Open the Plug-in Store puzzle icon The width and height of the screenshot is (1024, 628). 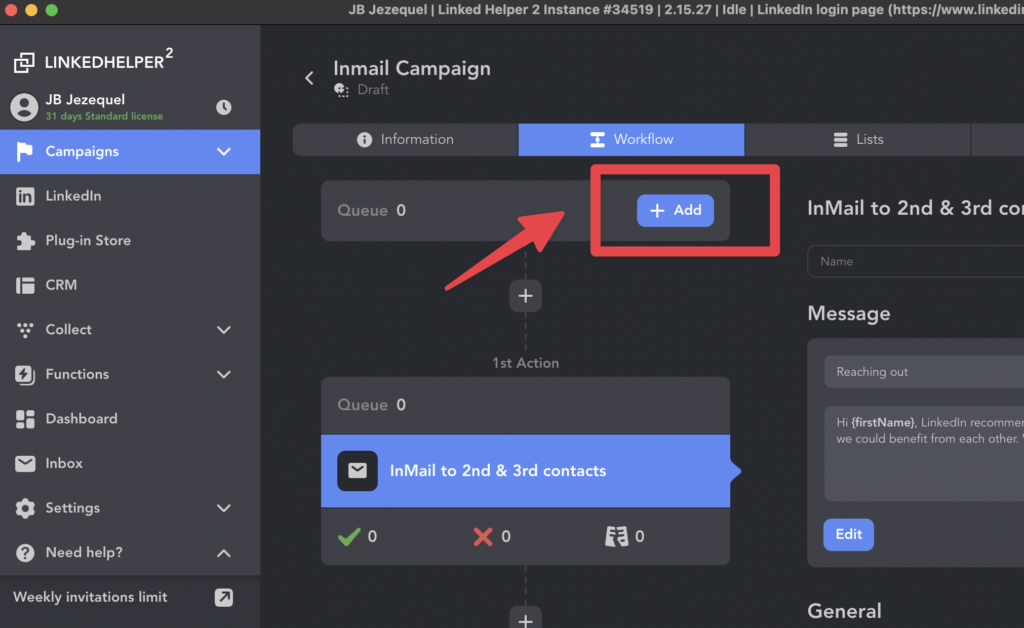[x=25, y=241]
